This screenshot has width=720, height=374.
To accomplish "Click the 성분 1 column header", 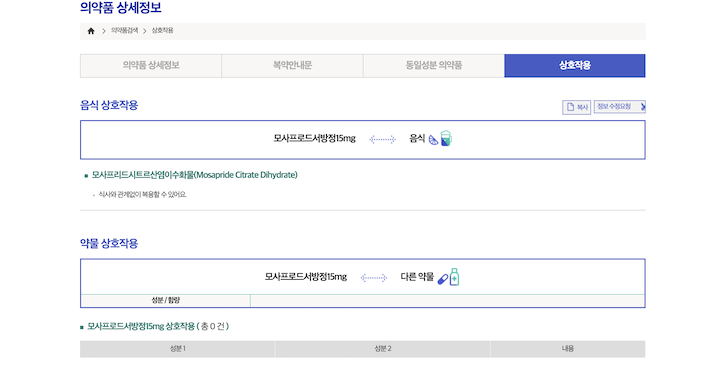I will pyautogui.click(x=178, y=349).
